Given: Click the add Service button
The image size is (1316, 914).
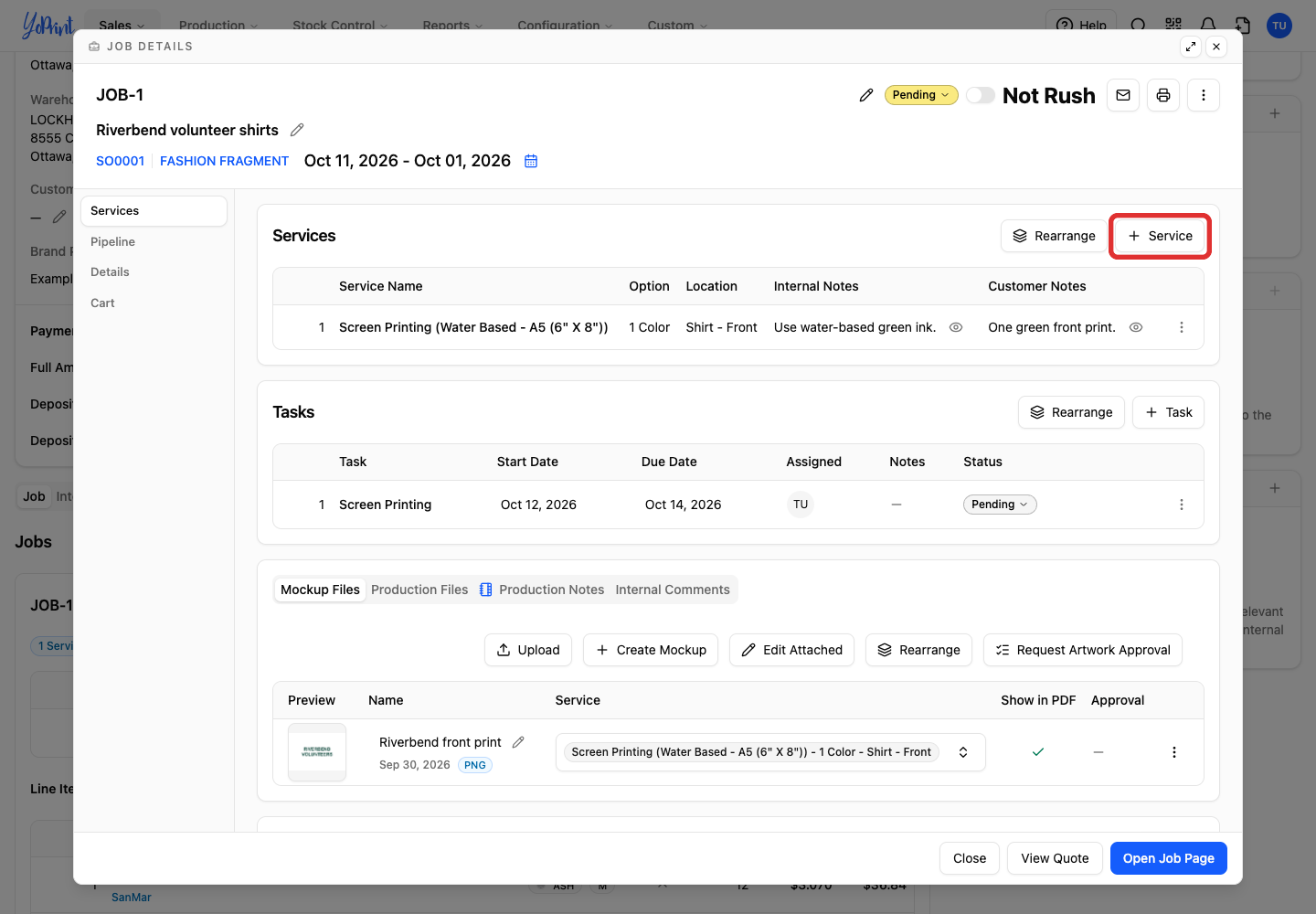Looking at the screenshot, I should (x=1160, y=236).
